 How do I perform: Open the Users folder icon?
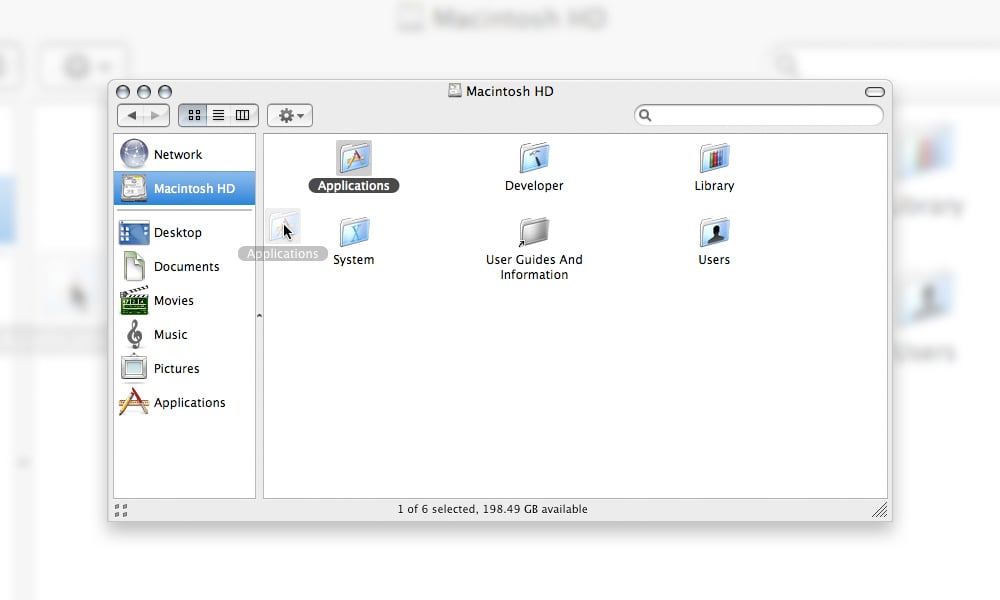(714, 232)
